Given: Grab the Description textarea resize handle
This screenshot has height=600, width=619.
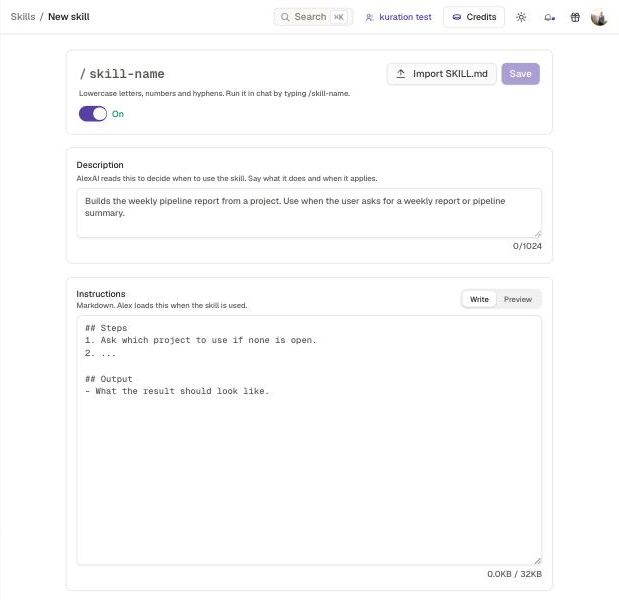Looking at the screenshot, I should [x=538, y=234].
